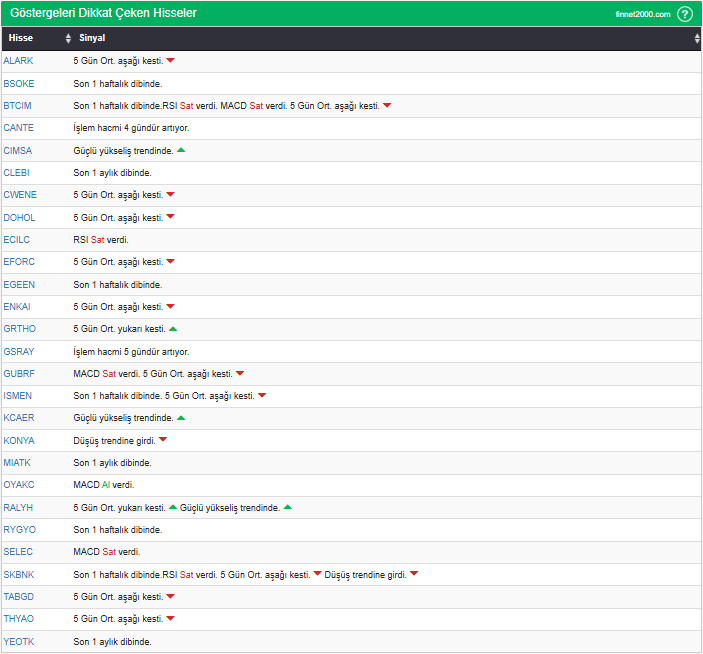Click red down arrow in CWENE row
703x654 pixels.
click(170, 194)
